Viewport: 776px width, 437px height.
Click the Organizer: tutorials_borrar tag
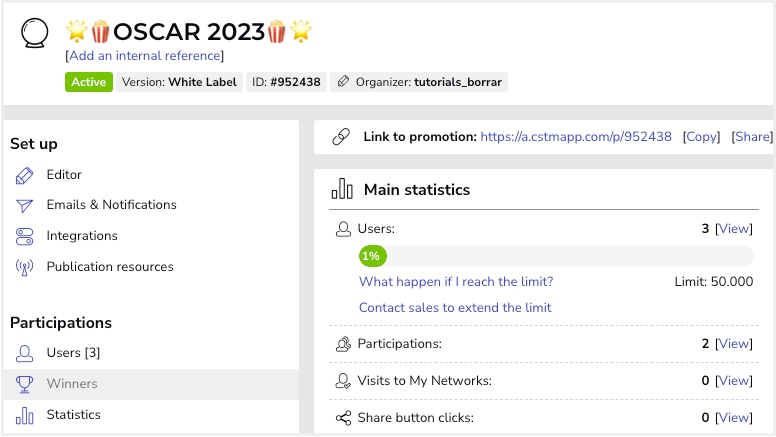pyautogui.click(x=419, y=82)
